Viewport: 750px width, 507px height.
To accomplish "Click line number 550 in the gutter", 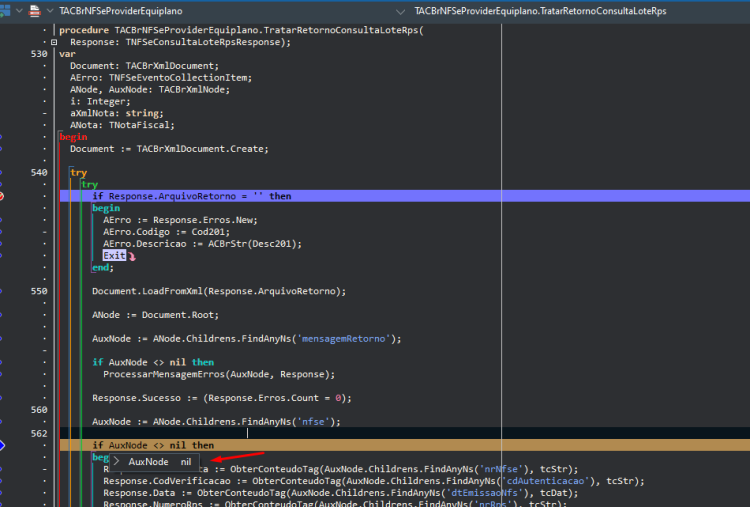I will point(39,291).
